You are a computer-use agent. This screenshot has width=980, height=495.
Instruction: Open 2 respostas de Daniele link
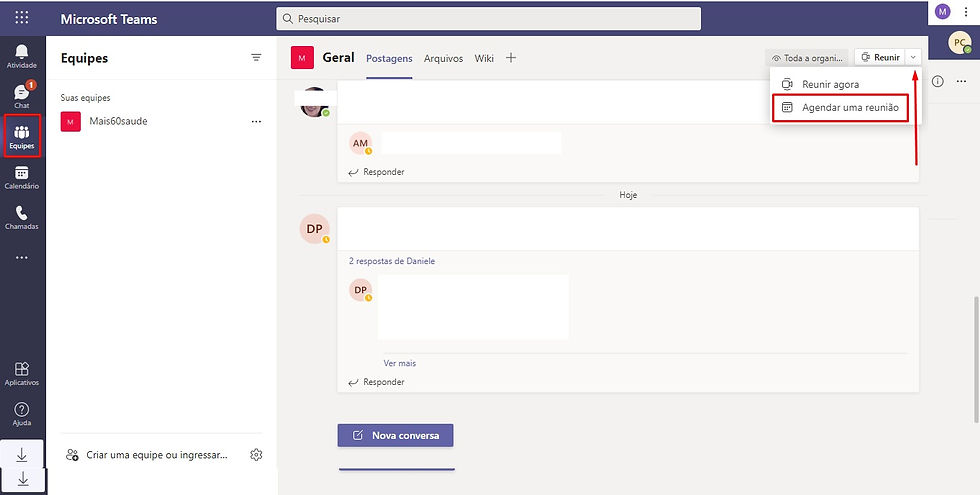392,261
